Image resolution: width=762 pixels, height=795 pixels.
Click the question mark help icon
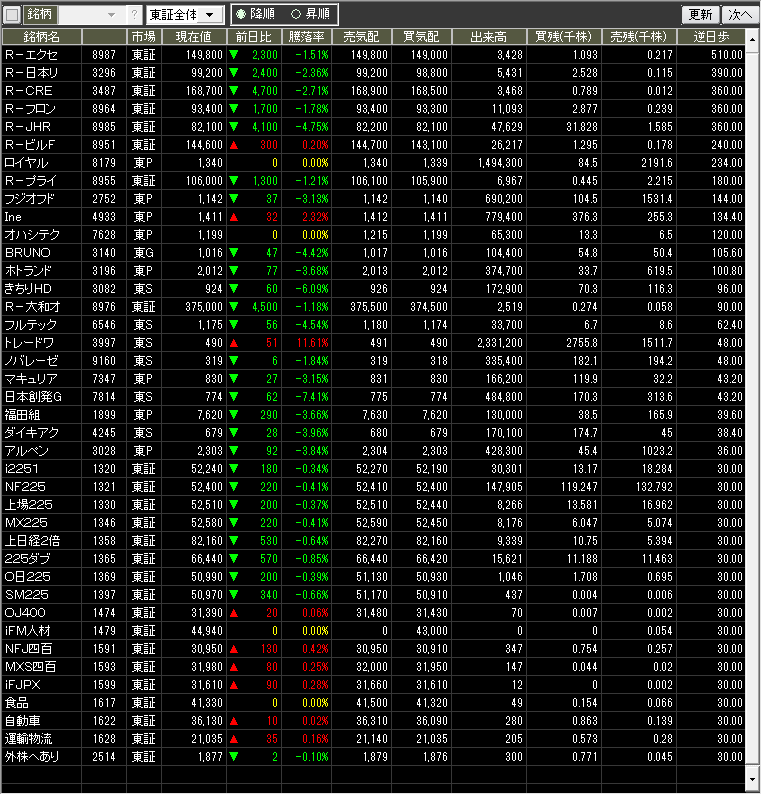pyautogui.click(x=135, y=15)
